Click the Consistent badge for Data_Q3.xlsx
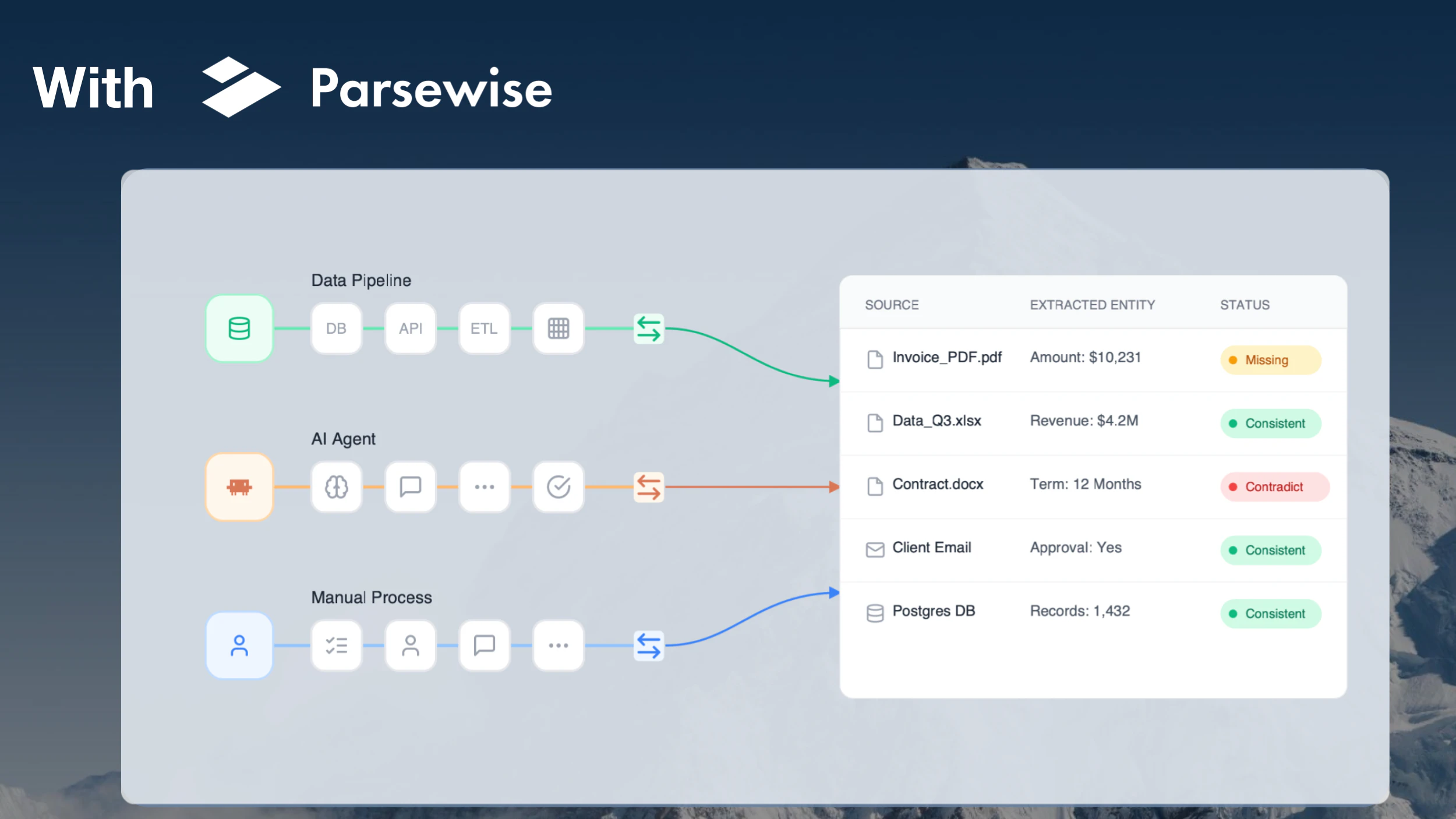This screenshot has width=1456, height=819. pos(1270,423)
